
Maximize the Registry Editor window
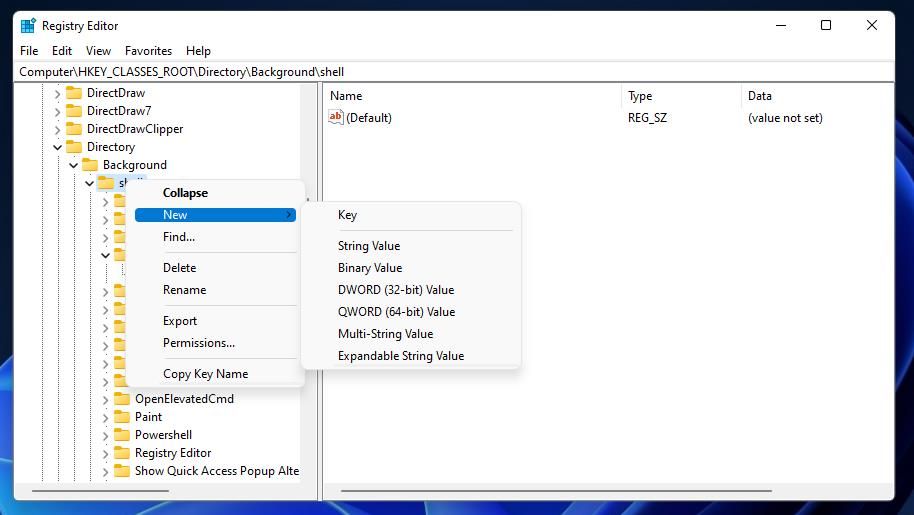[826, 25]
